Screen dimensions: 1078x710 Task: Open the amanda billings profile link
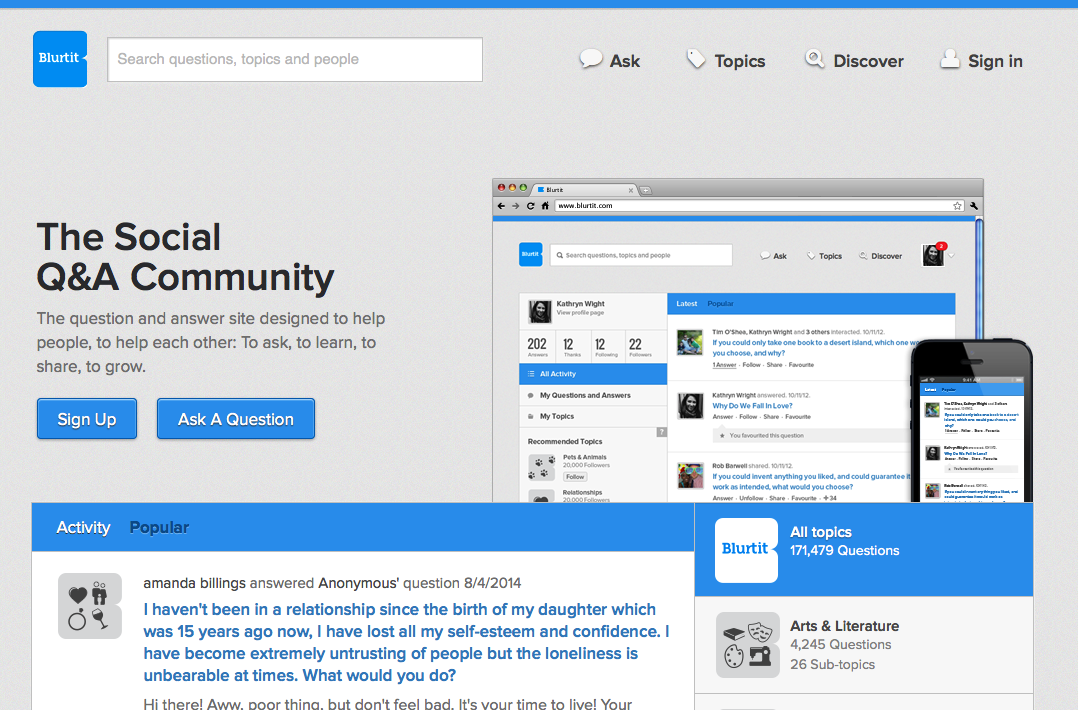point(195,583)
